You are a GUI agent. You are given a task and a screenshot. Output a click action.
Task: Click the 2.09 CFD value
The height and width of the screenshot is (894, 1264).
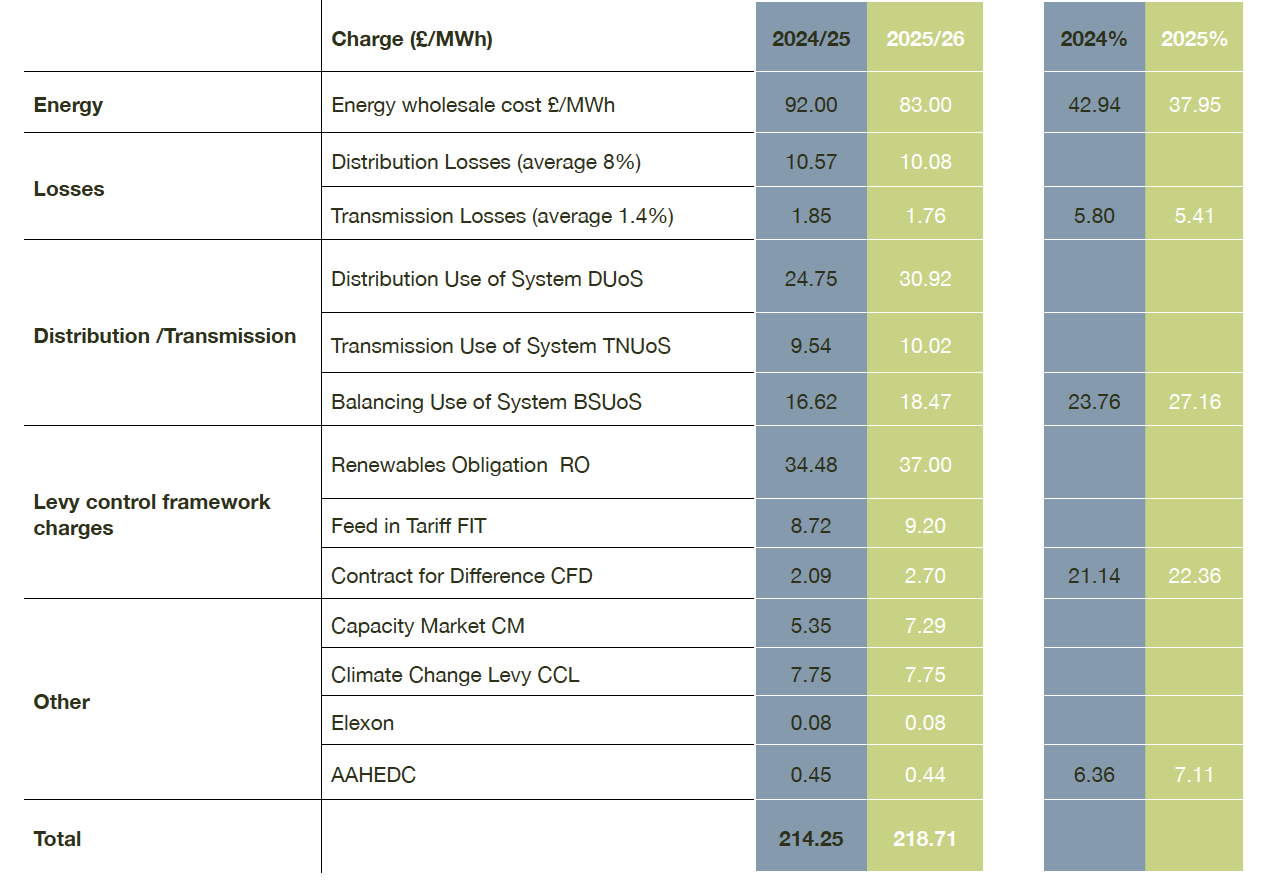coord(811,576)
